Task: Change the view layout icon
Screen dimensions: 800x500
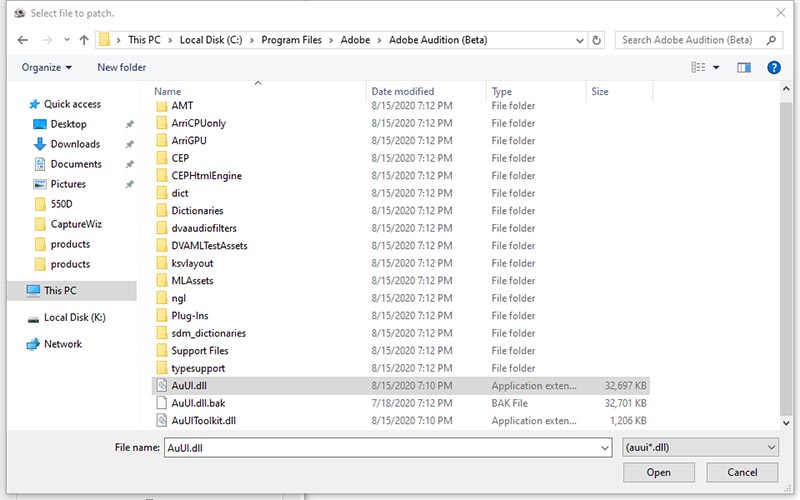Action: click(698, 67)
